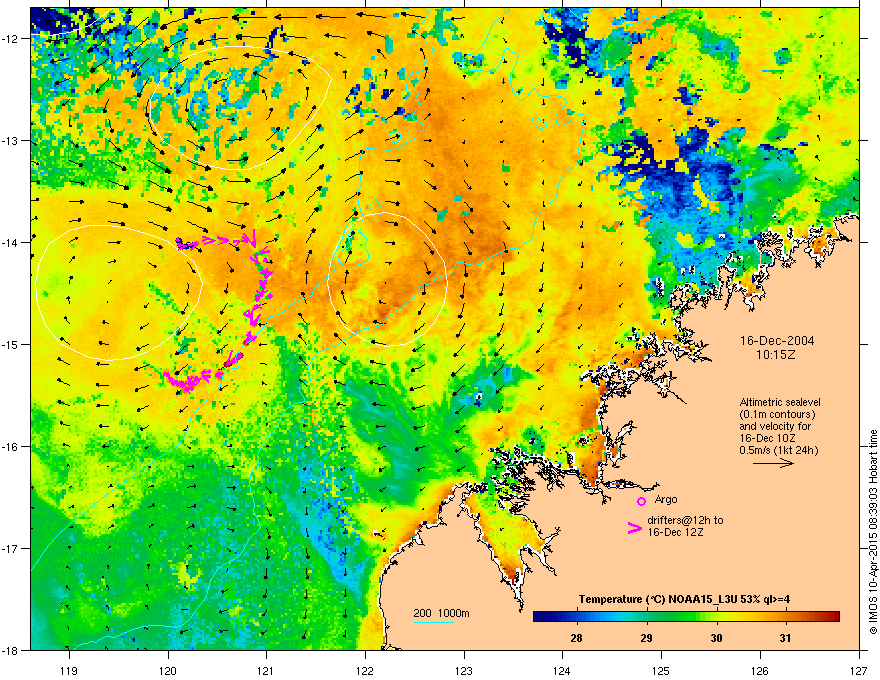Image resolution: width=880 pixels, height=680 pixels.
Task: Click the magenta drifter arrowhead legend symbol
Action: pyautogui.click(x=635, y=528)
